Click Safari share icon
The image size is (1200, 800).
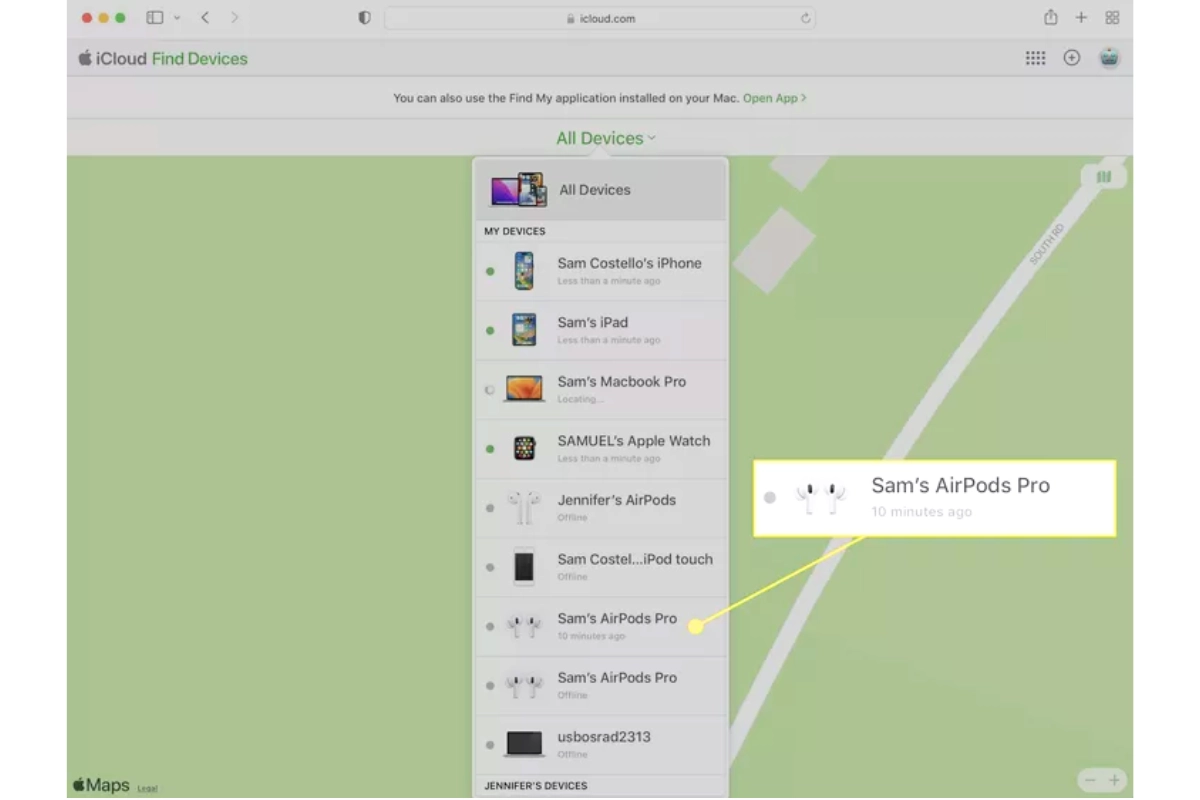(1050, 18)
